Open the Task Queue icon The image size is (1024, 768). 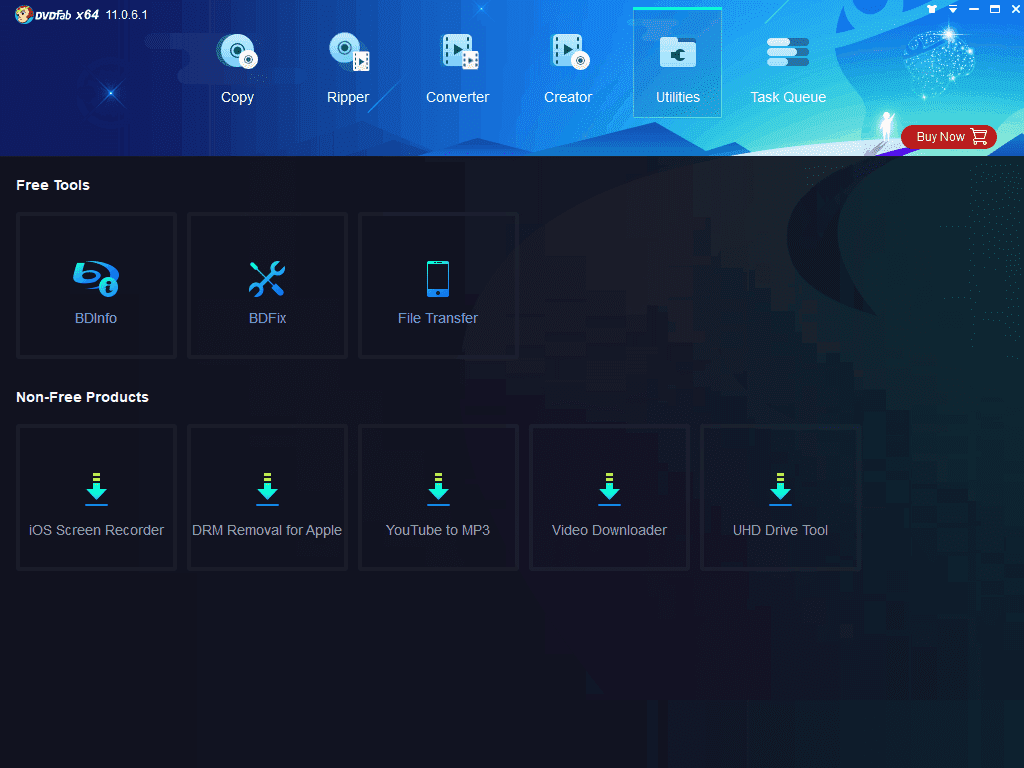pos(788,52)
